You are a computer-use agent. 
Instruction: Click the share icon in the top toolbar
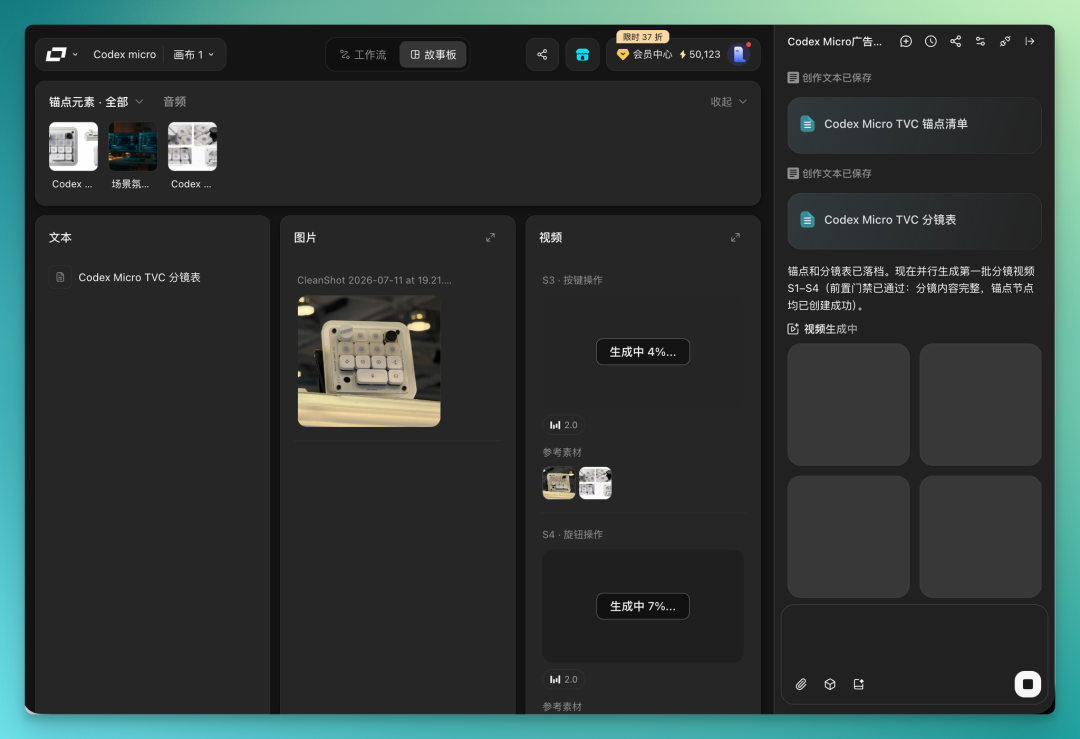tap(542, 54)
